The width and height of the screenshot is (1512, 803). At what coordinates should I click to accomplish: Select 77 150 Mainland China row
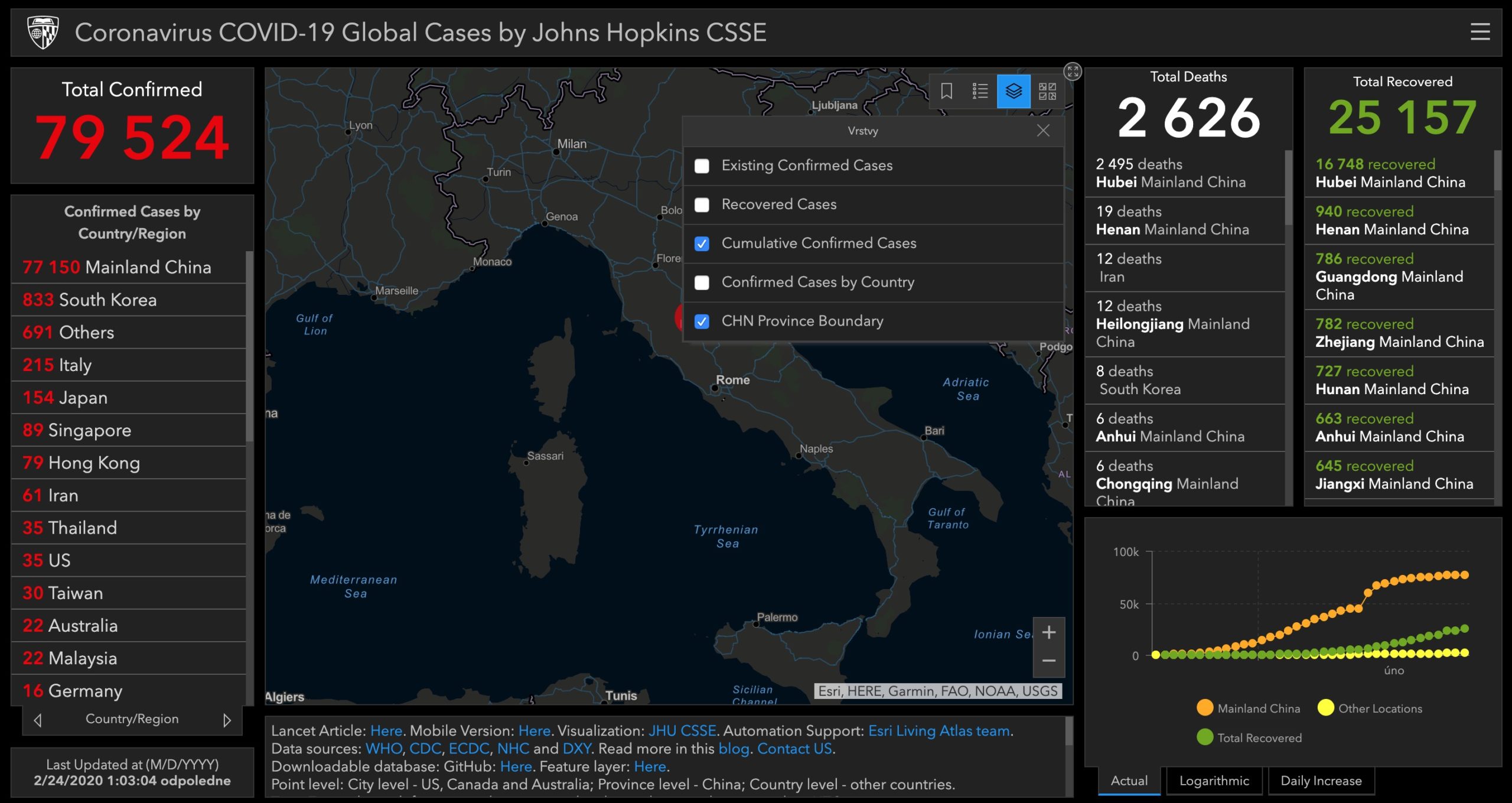click(128, 267)
